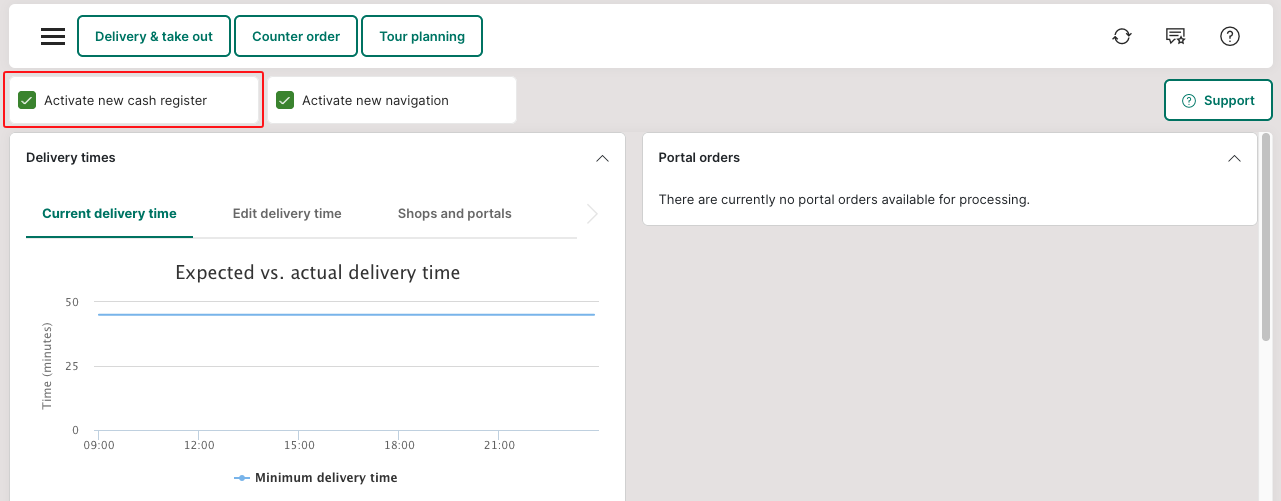This screenshot has height=501, width=1281.
Task: Click the refresh sync icon
Action: coord(1122,36)
